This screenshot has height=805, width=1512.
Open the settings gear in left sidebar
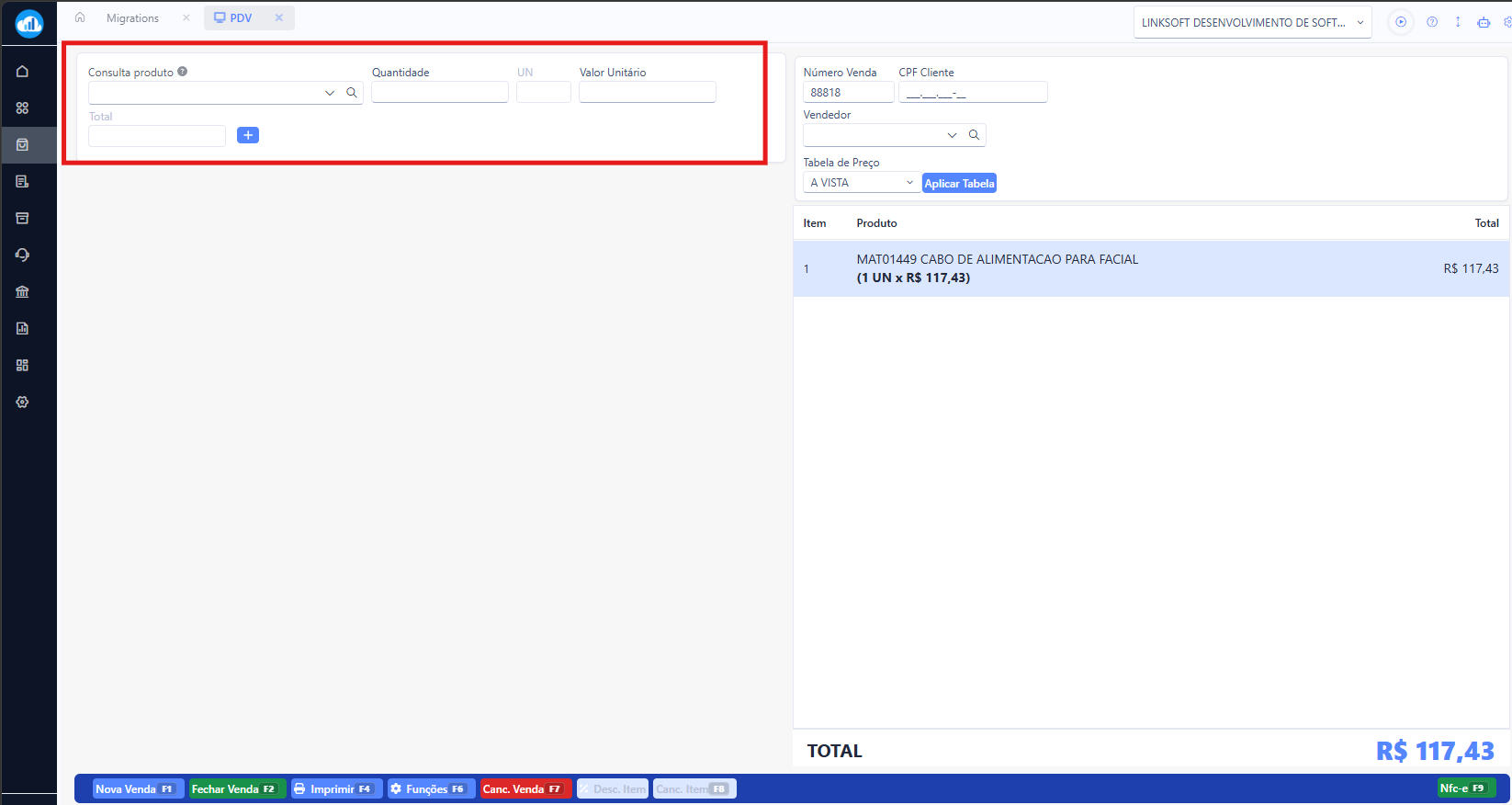[x=23, y=402]
